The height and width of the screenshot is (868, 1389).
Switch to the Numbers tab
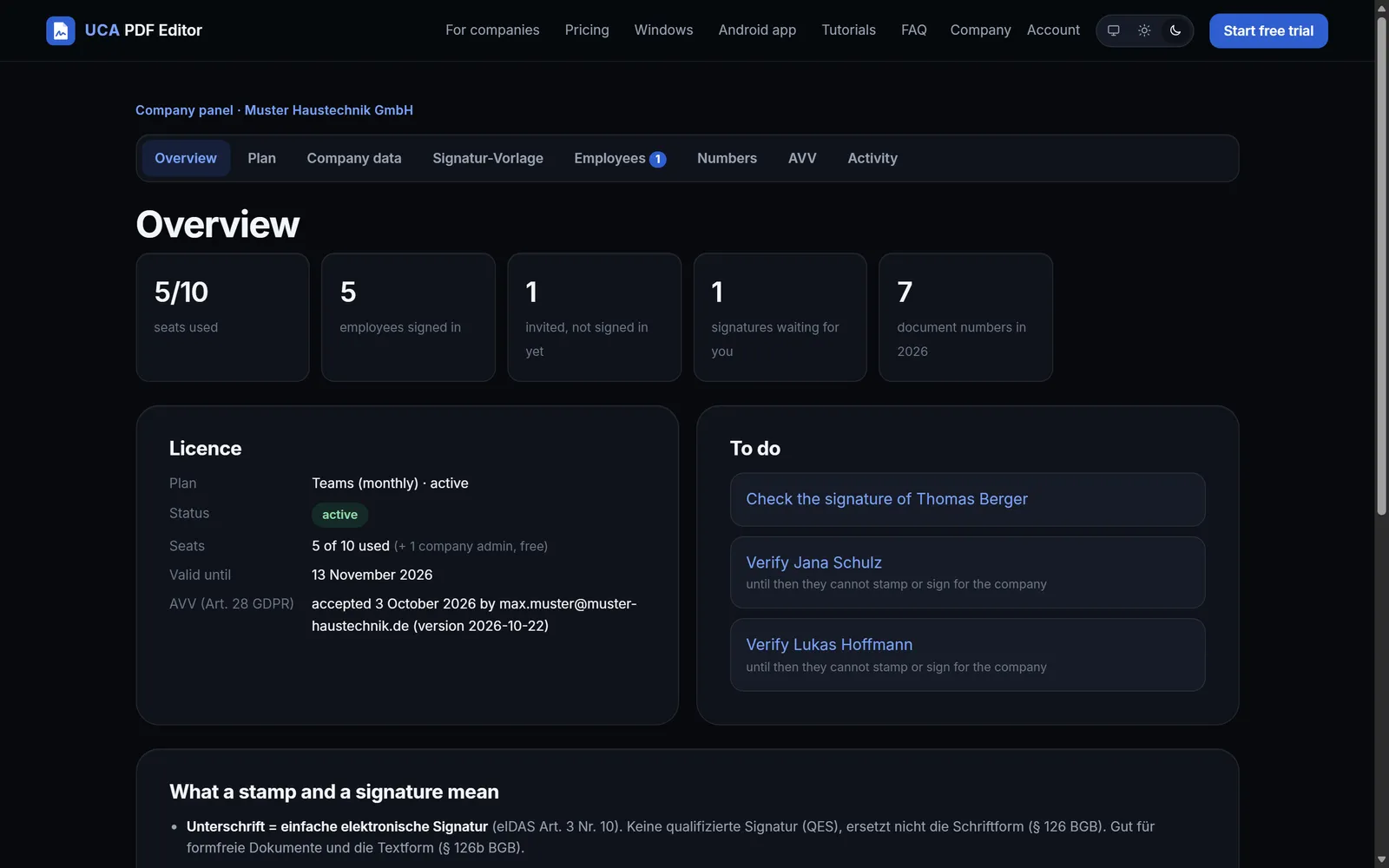[x=727, y=158]
